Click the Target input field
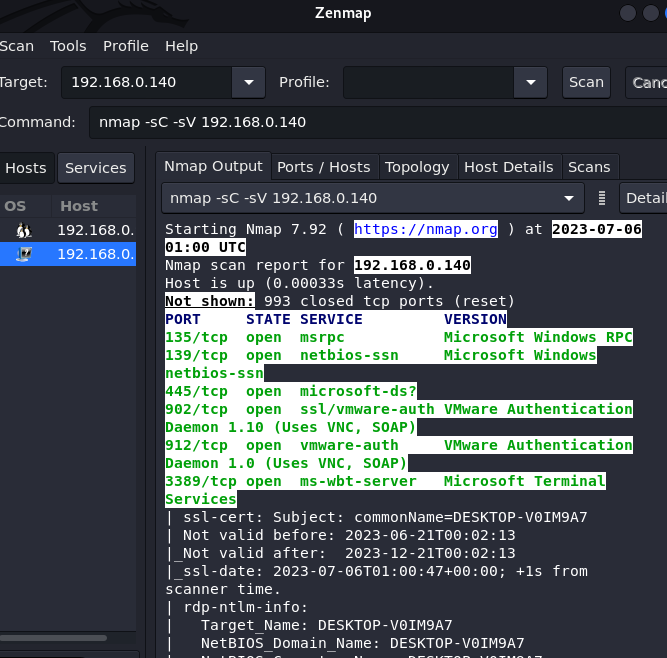The height and width of the screenshot is (658, 667). click(147, 82)
